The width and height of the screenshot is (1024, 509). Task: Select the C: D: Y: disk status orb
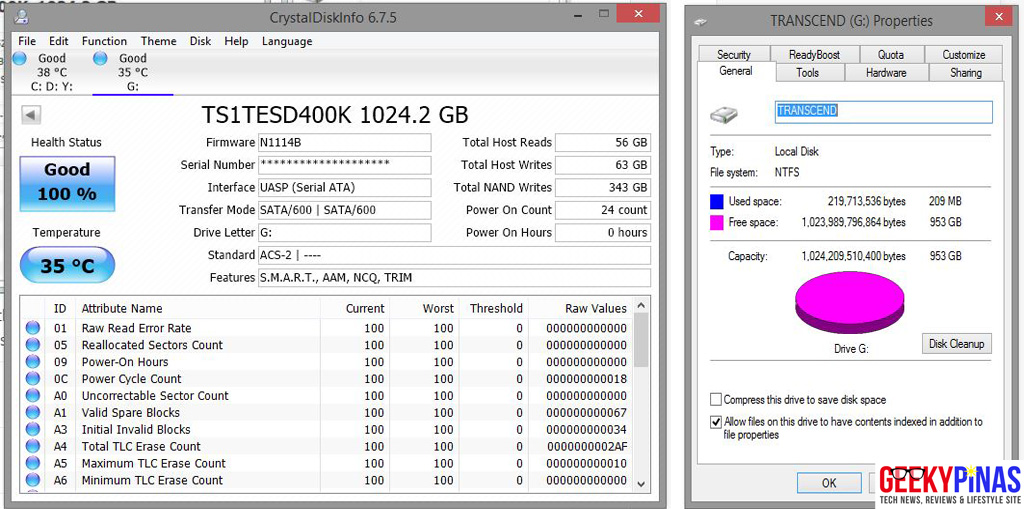tap(20, 59)
